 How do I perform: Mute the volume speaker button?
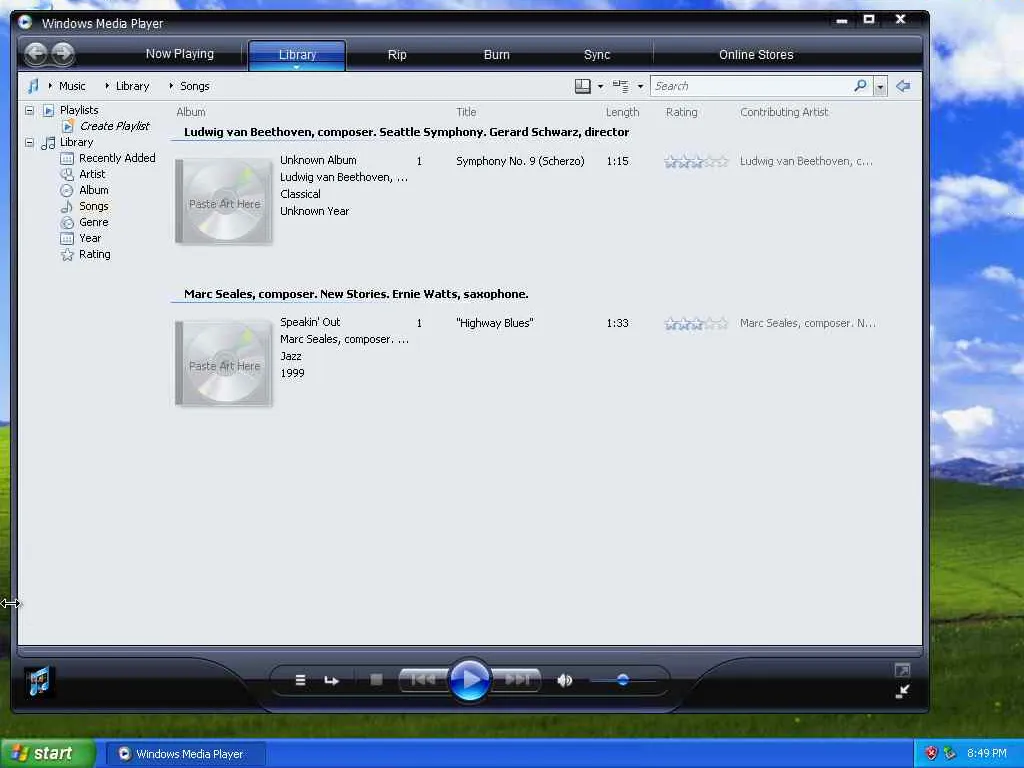(565, 680)
